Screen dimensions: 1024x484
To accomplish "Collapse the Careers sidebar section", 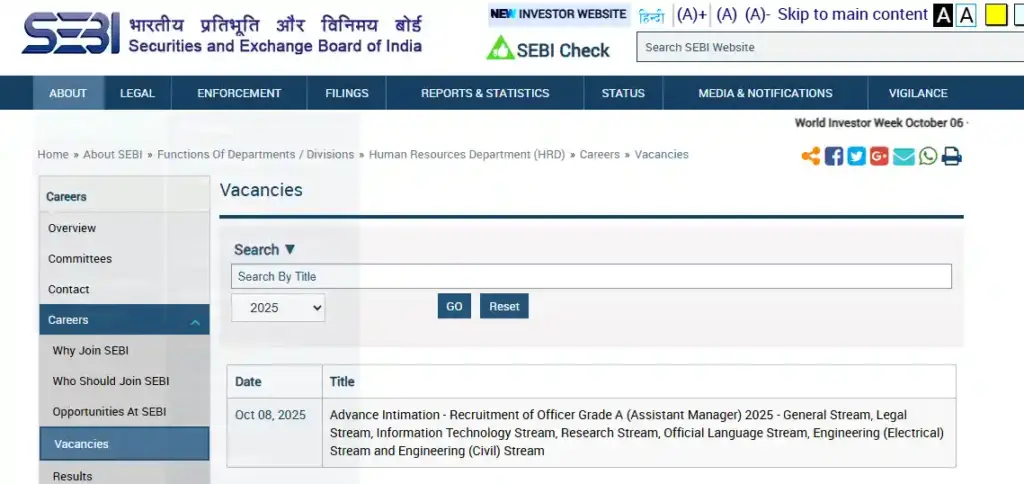I will (x=195, y=322).
